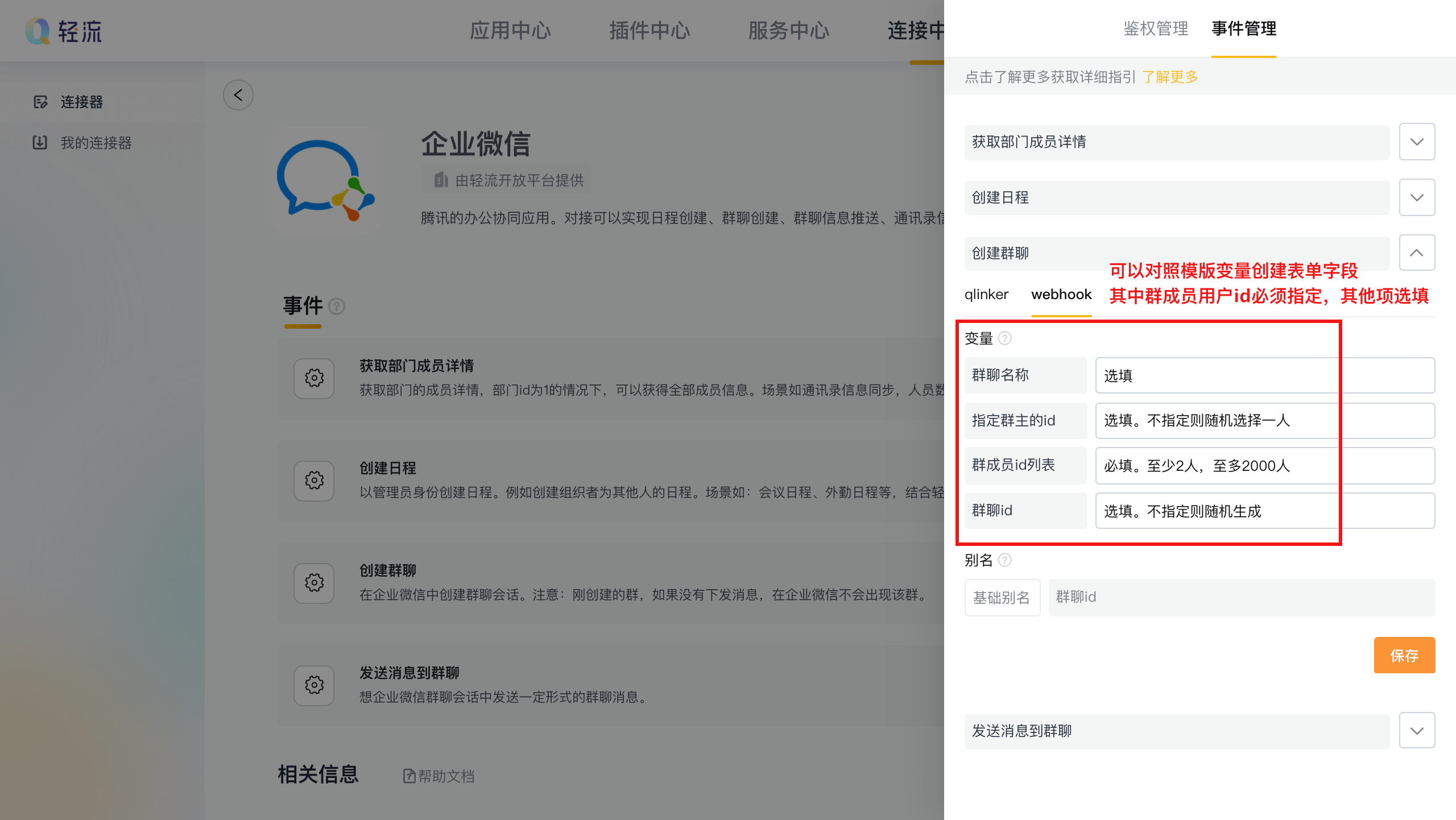Viewport: 1456px width, 820px height.
Task: Click the 指定群主的id variable label
Action: pyautogui.click(x=1025, y=420)
